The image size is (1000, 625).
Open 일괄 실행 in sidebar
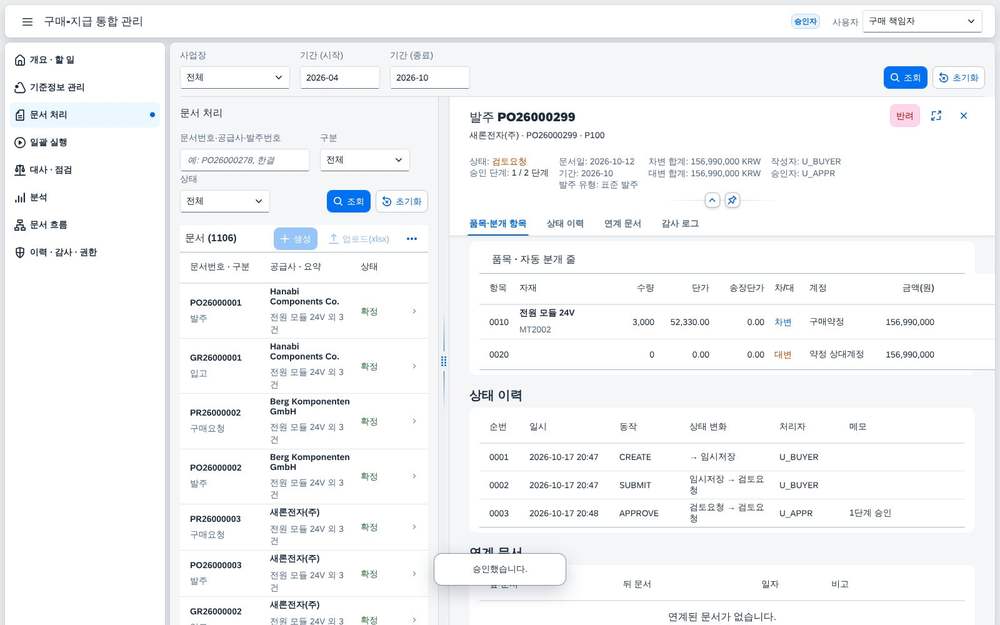coord(85,142)
